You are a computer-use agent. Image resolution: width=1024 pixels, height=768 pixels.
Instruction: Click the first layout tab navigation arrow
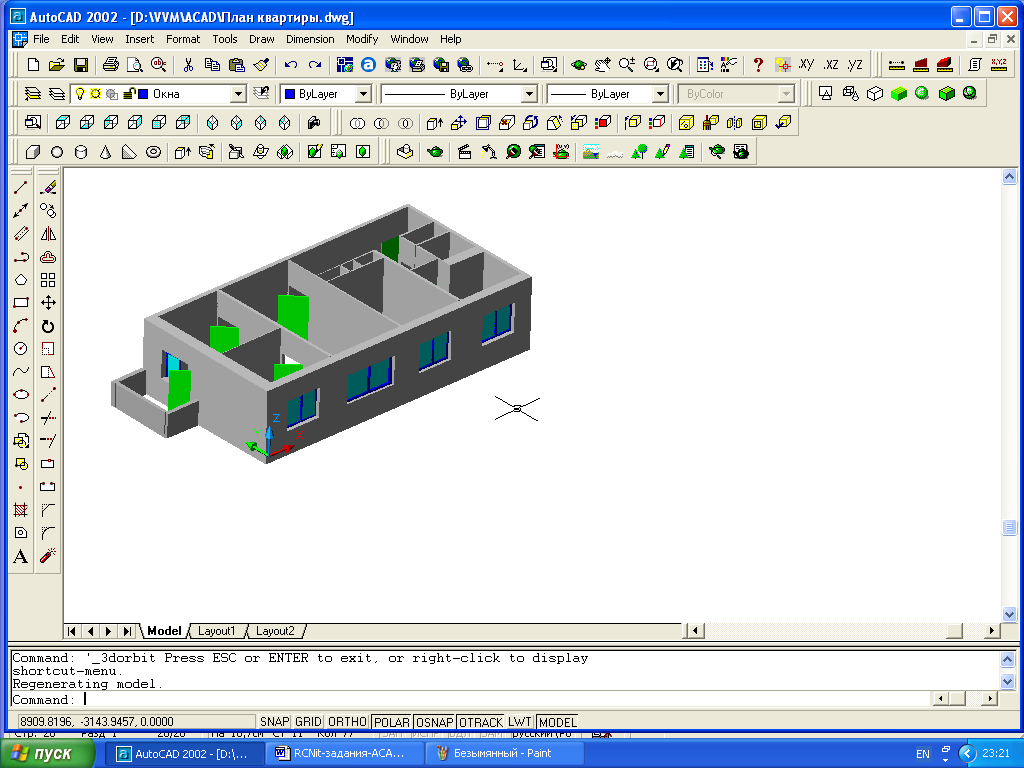tap(71, 631)
